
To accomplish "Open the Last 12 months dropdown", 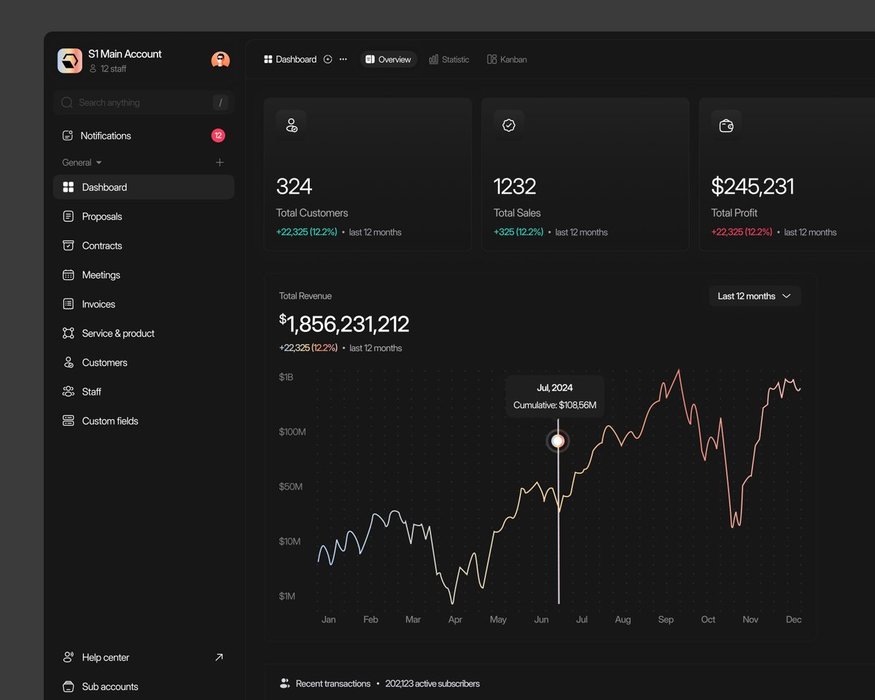I will pos(754,296).
